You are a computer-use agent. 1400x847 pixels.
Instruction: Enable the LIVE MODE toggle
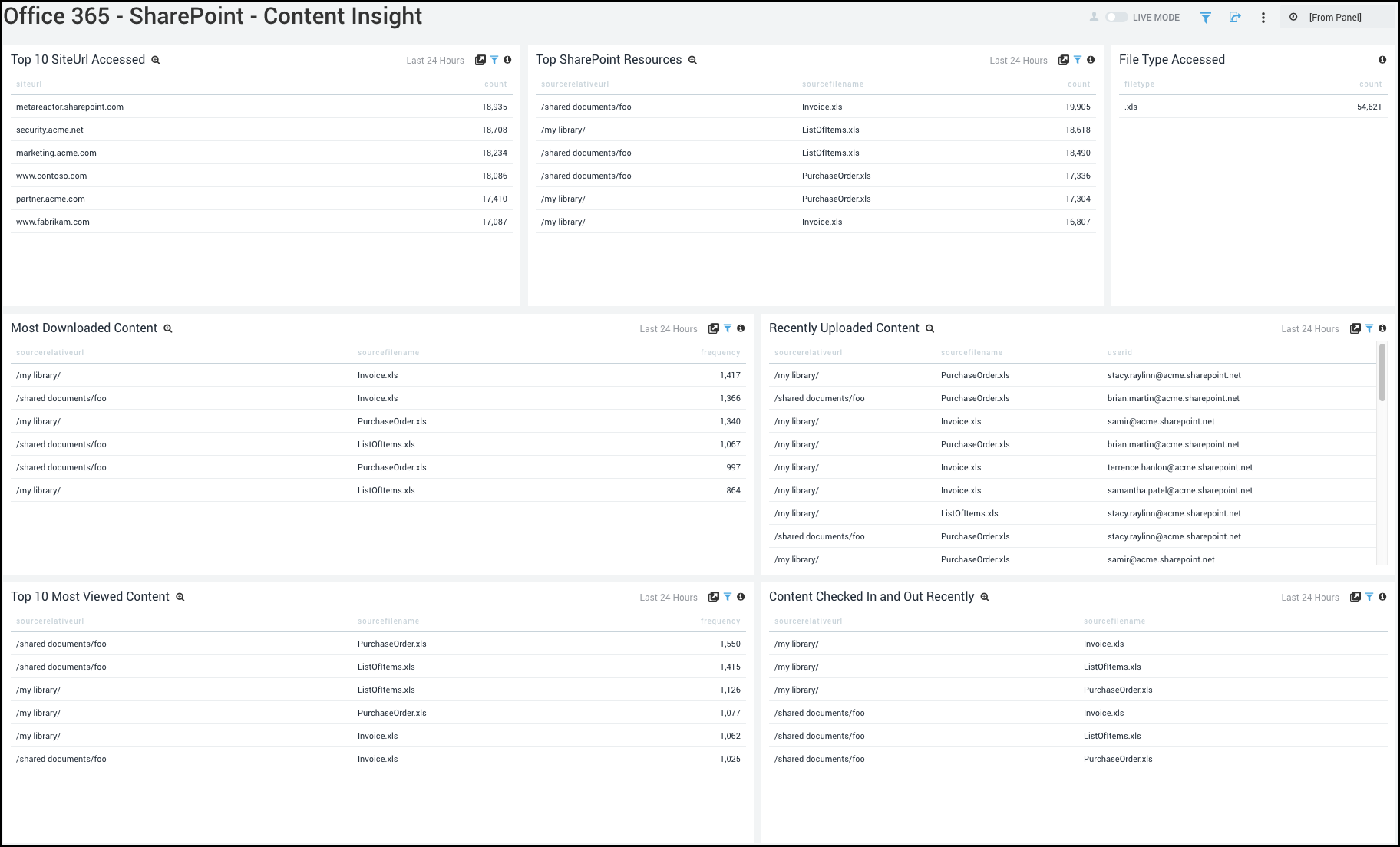coord(1117,16)
